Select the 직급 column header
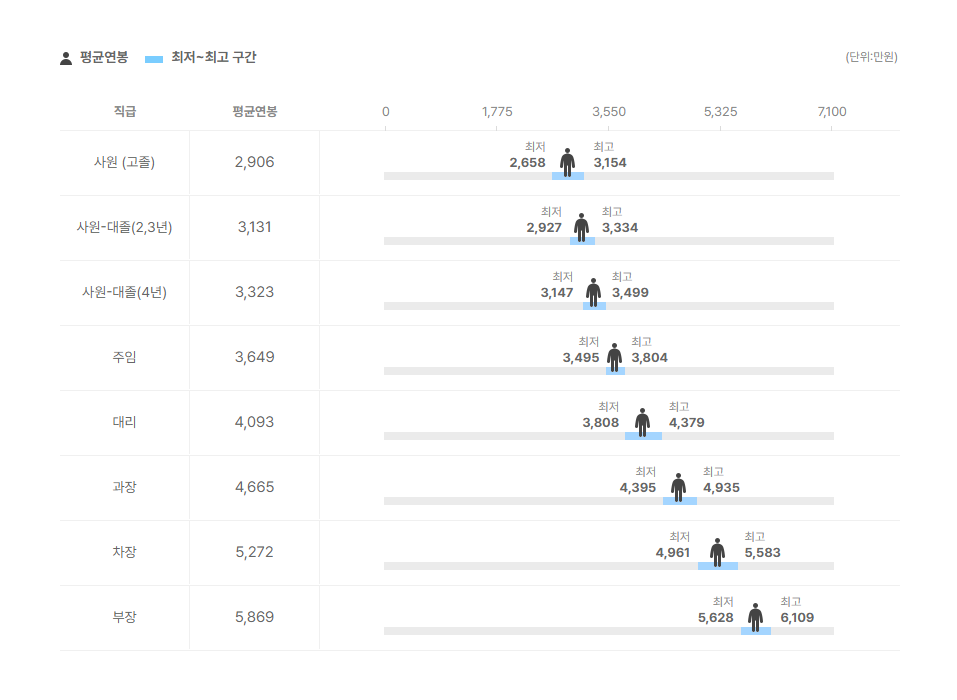 point(125,111)
